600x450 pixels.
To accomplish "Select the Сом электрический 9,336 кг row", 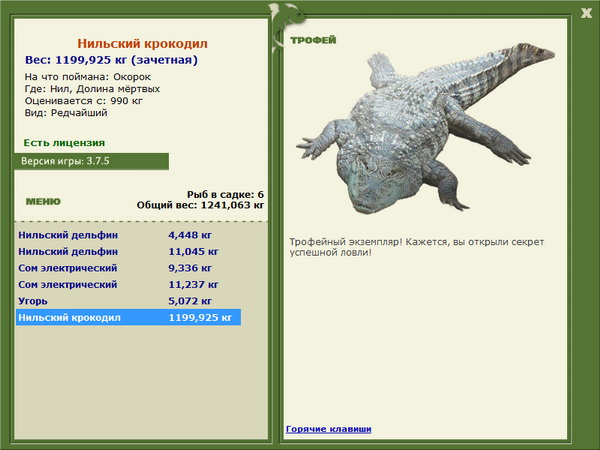I will point(128,268).
